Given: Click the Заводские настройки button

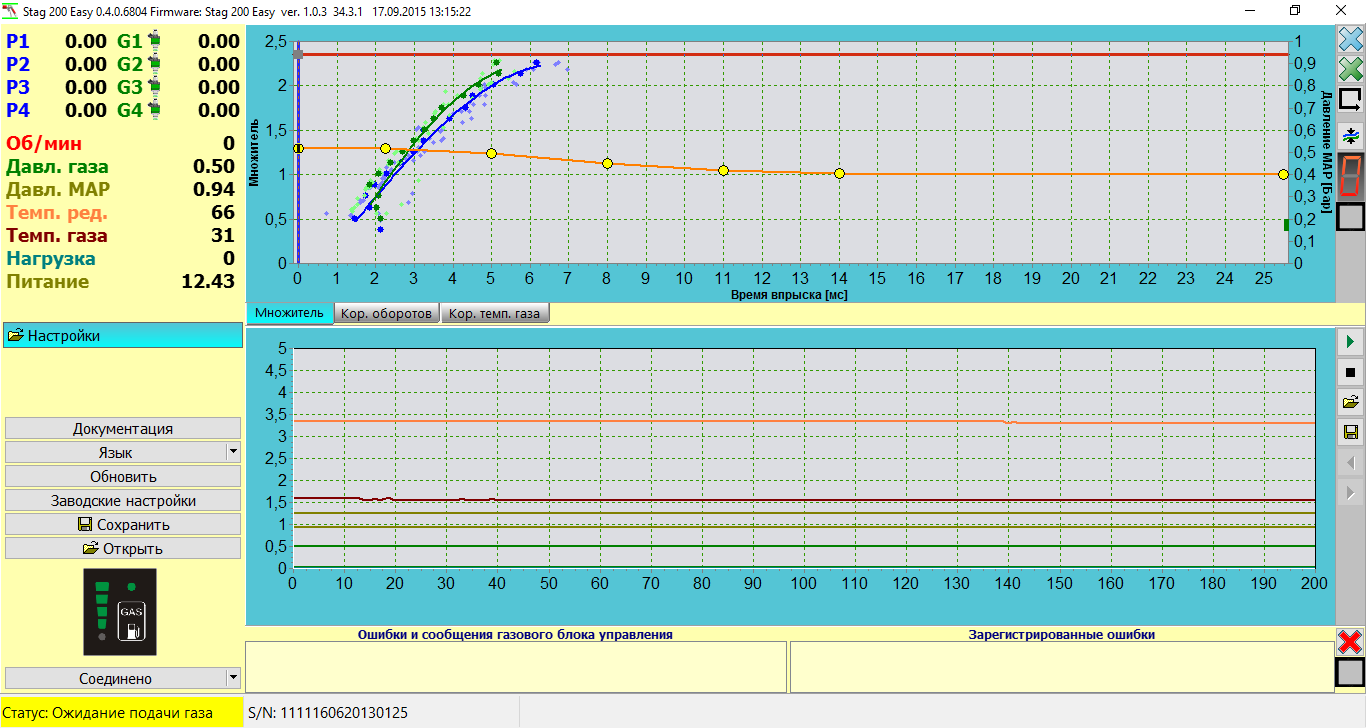Looking at the screenshot, I should click(x=123, y=500).
